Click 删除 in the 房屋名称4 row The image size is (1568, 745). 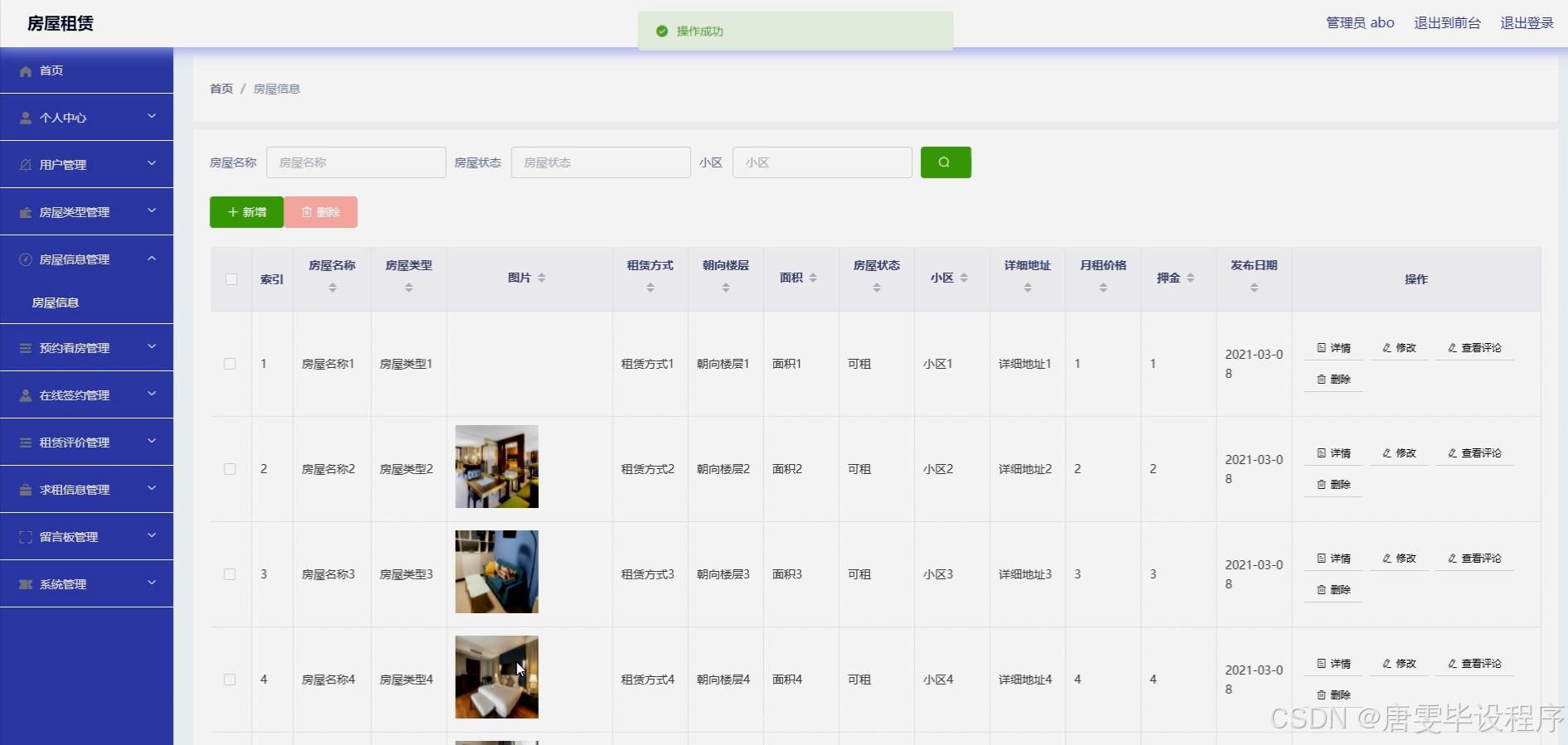point(1333,694)
